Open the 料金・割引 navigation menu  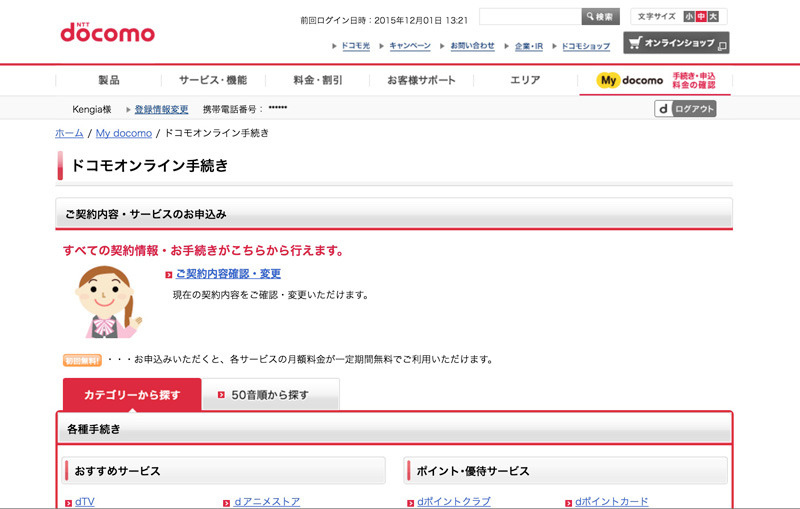click(317, 80)
